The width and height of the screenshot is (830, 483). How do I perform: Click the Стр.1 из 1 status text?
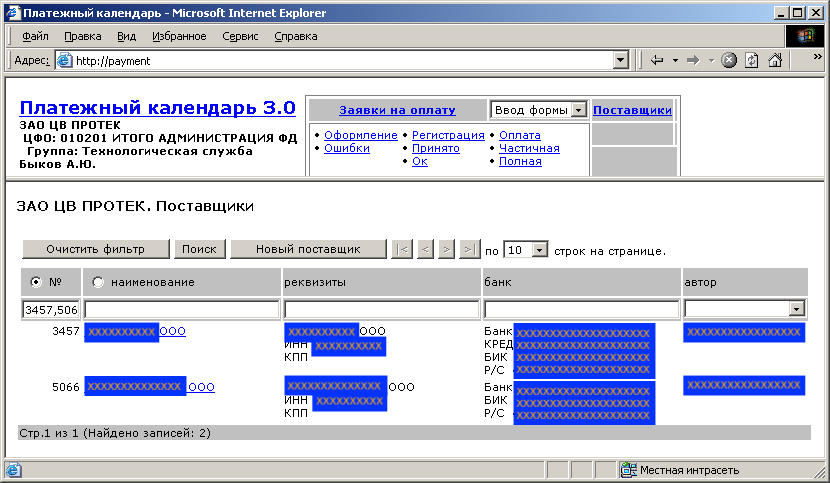[115, 433]
